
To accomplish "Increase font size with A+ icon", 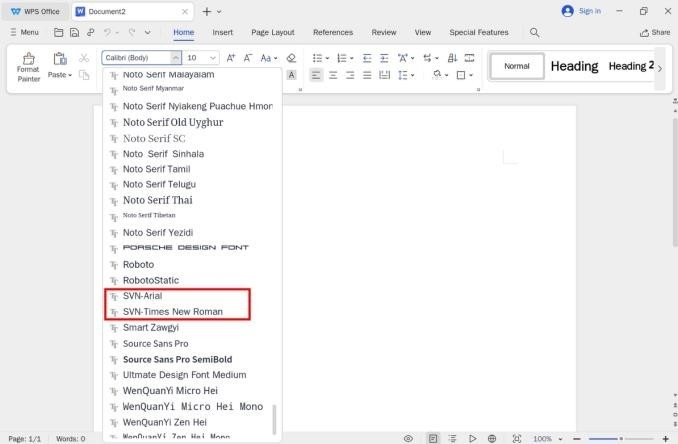I will click(231, 57).
